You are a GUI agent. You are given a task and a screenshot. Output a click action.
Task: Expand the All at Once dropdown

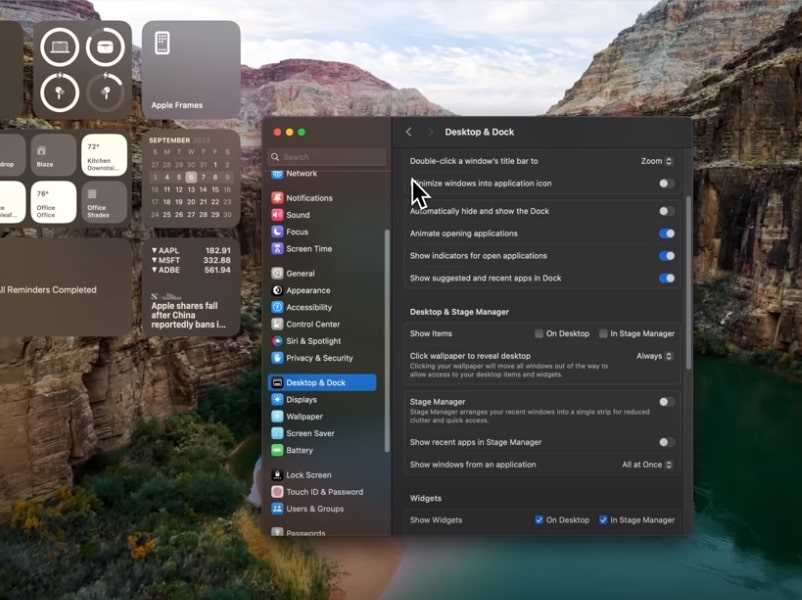(x=647, y=464)
